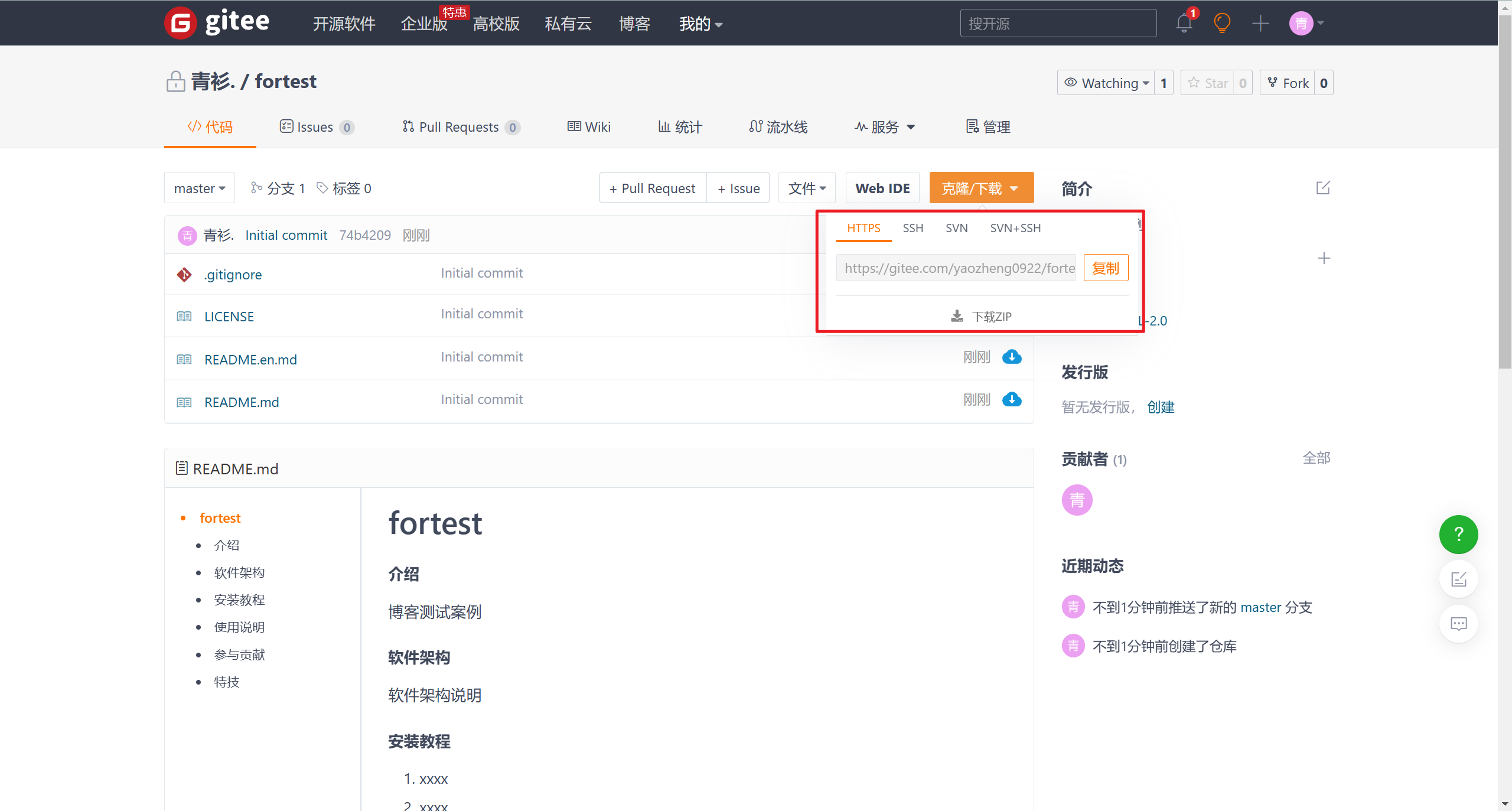This screenshot has width=1512, height=811.
Task: Open the Issues tab
Action: (x=316, y=127)
